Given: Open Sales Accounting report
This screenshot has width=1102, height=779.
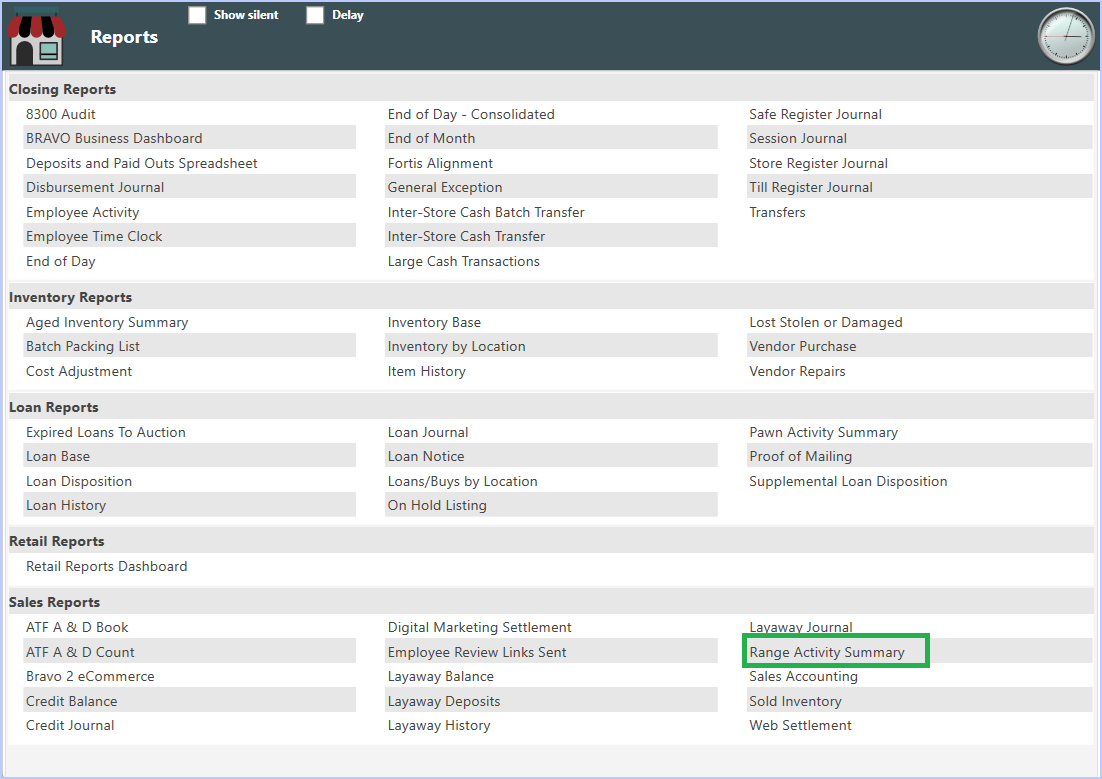Looking at the screenshot, I should pos(803,676).
